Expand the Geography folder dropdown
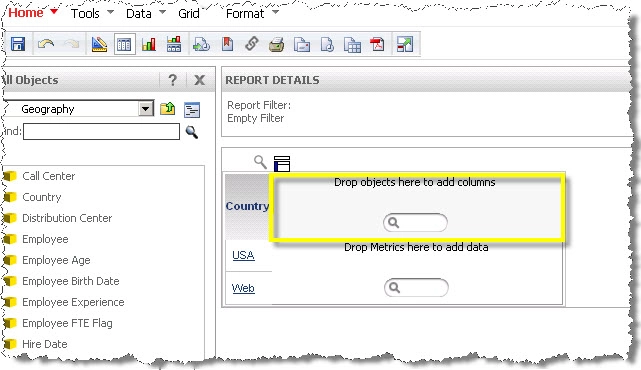 [x=146, y=109]
